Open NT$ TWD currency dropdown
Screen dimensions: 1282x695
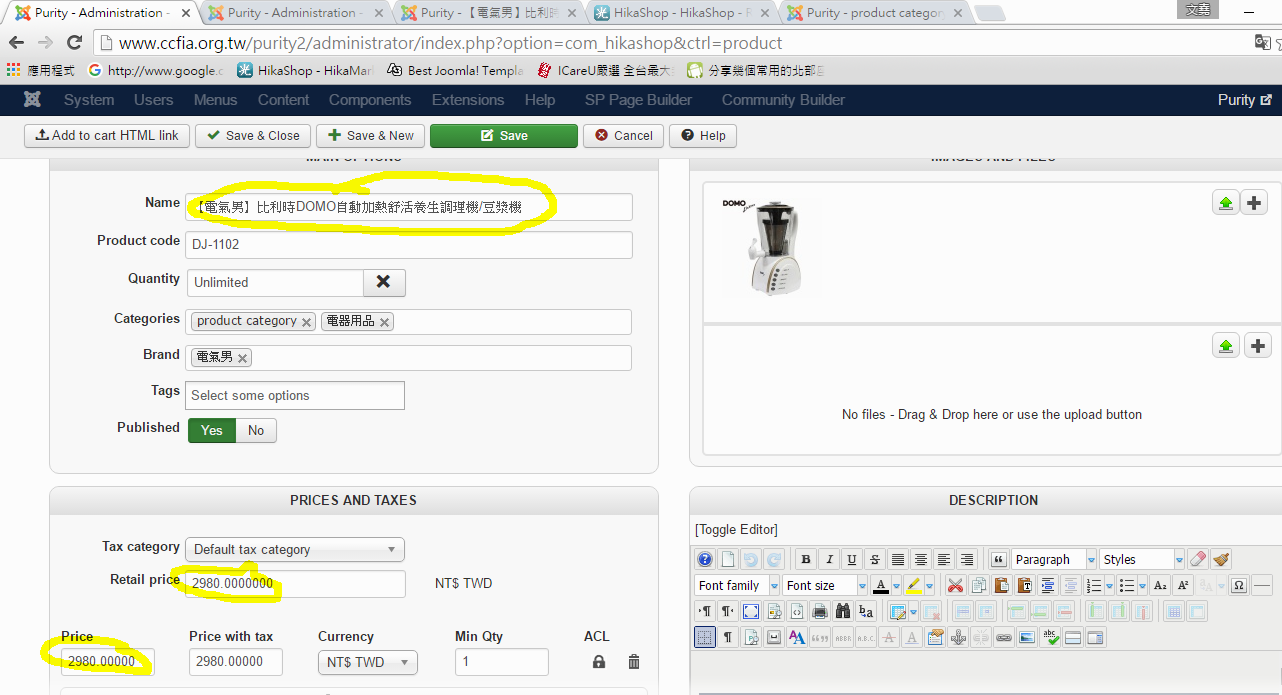pos(368,662)
